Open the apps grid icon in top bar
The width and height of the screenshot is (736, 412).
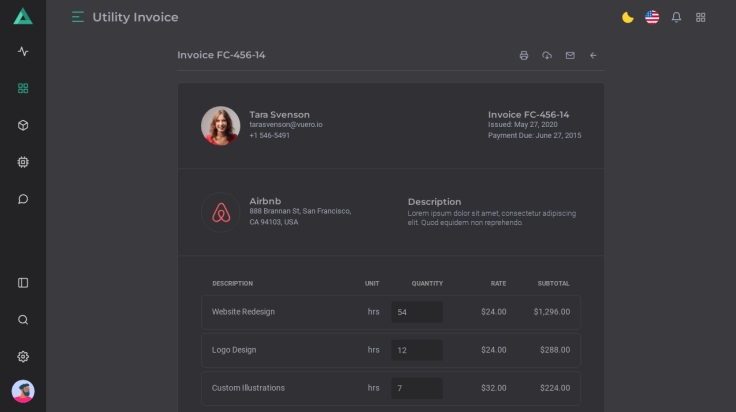pos(701,17)
